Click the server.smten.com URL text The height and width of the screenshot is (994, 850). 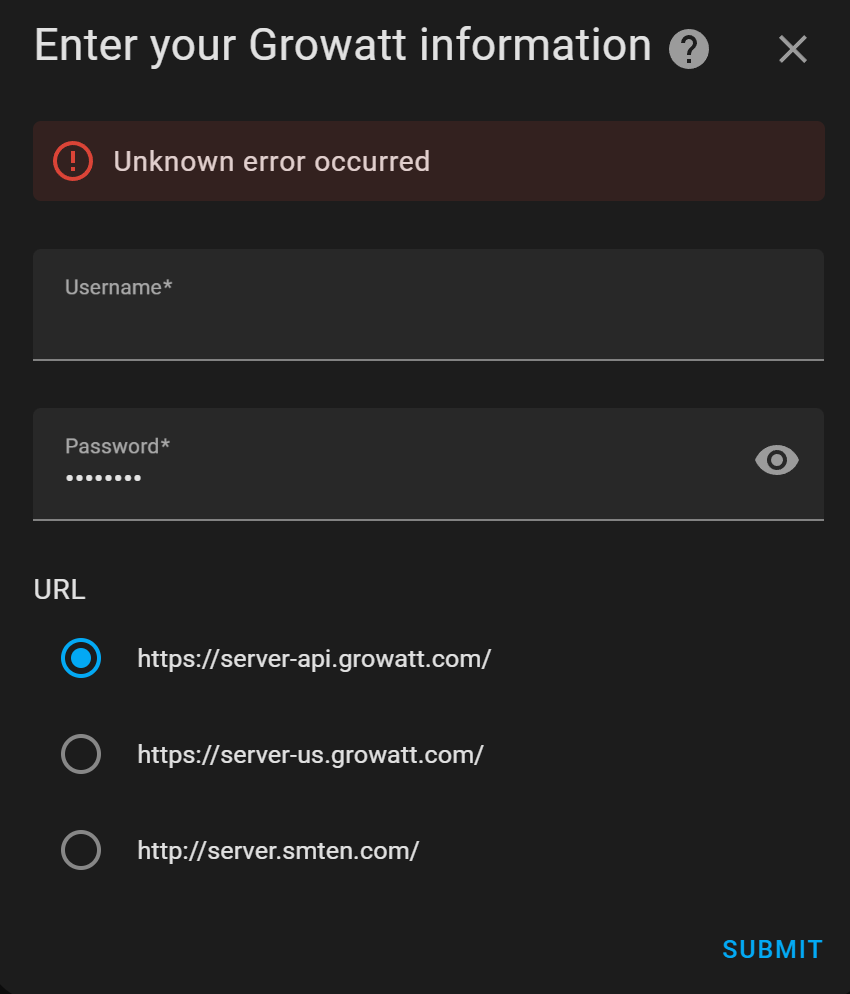278,850
